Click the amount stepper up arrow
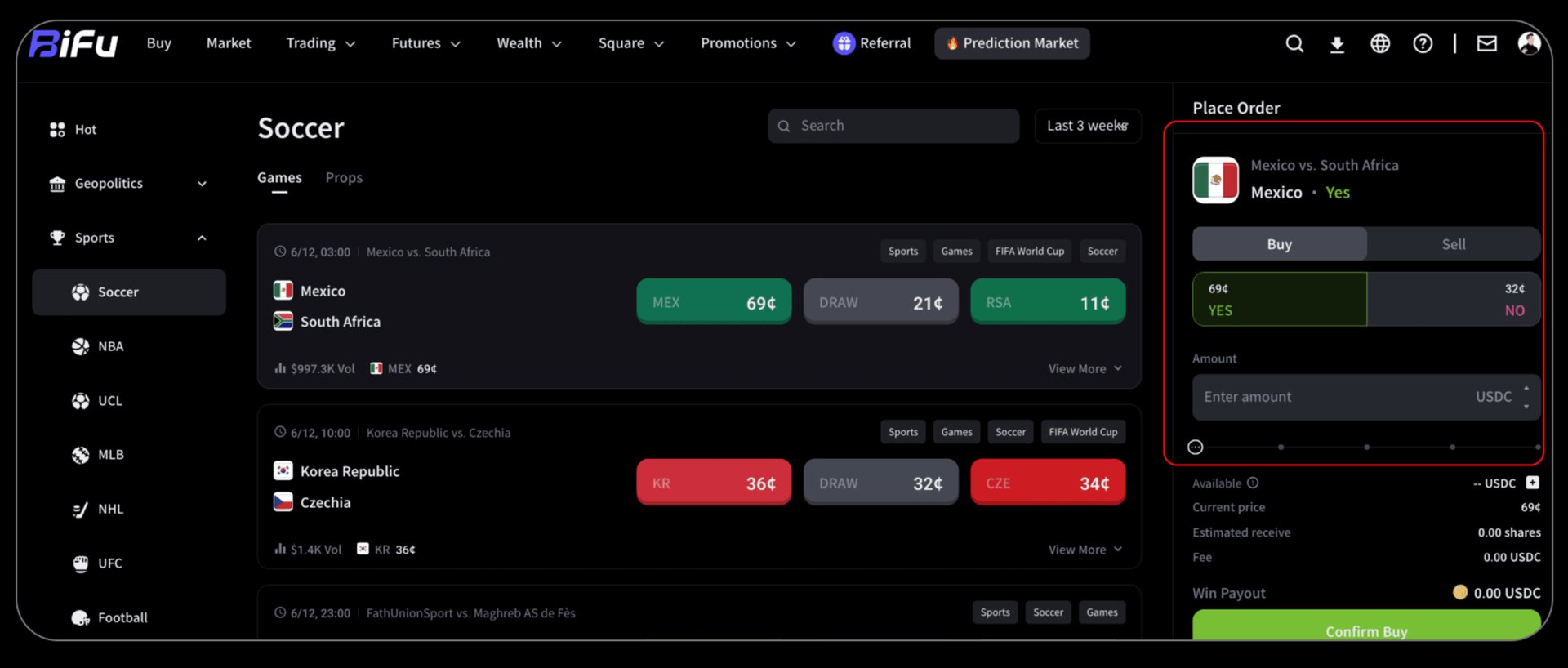Viewport: 1568px width, 668px height. pos(1526,389)
